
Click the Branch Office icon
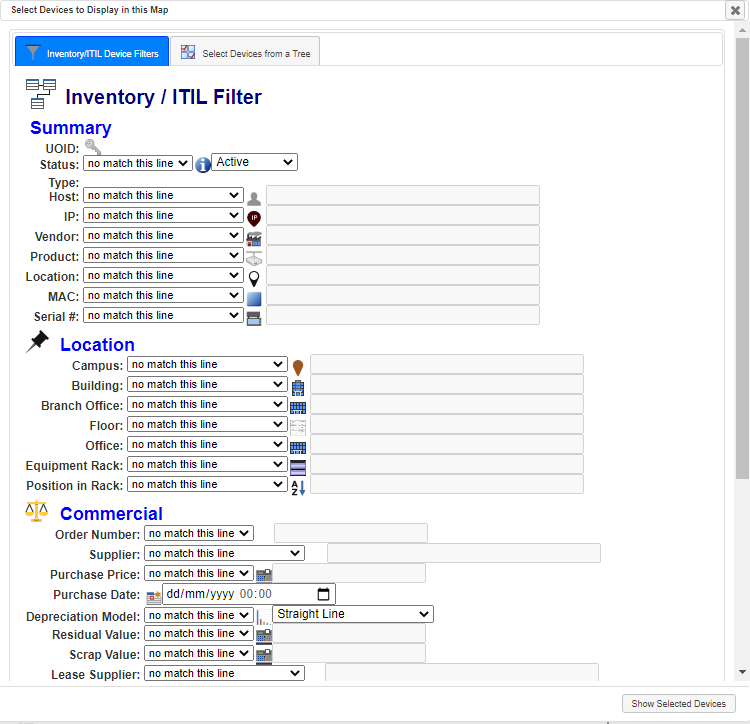298,407
